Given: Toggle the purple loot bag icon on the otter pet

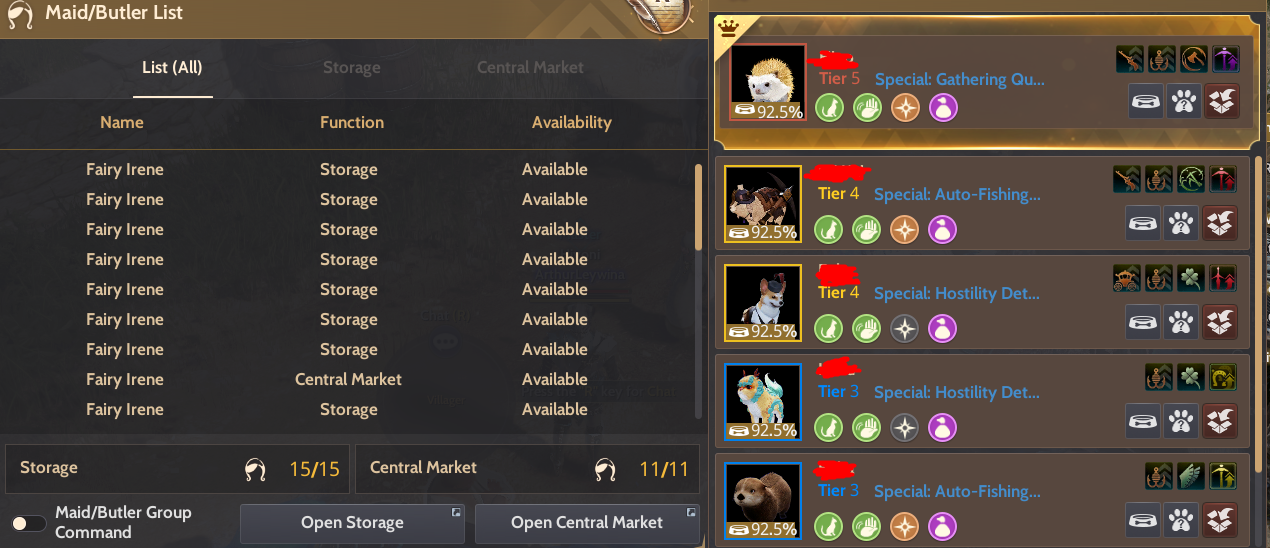Looking at the screenshot, I should tap(943, 526).
